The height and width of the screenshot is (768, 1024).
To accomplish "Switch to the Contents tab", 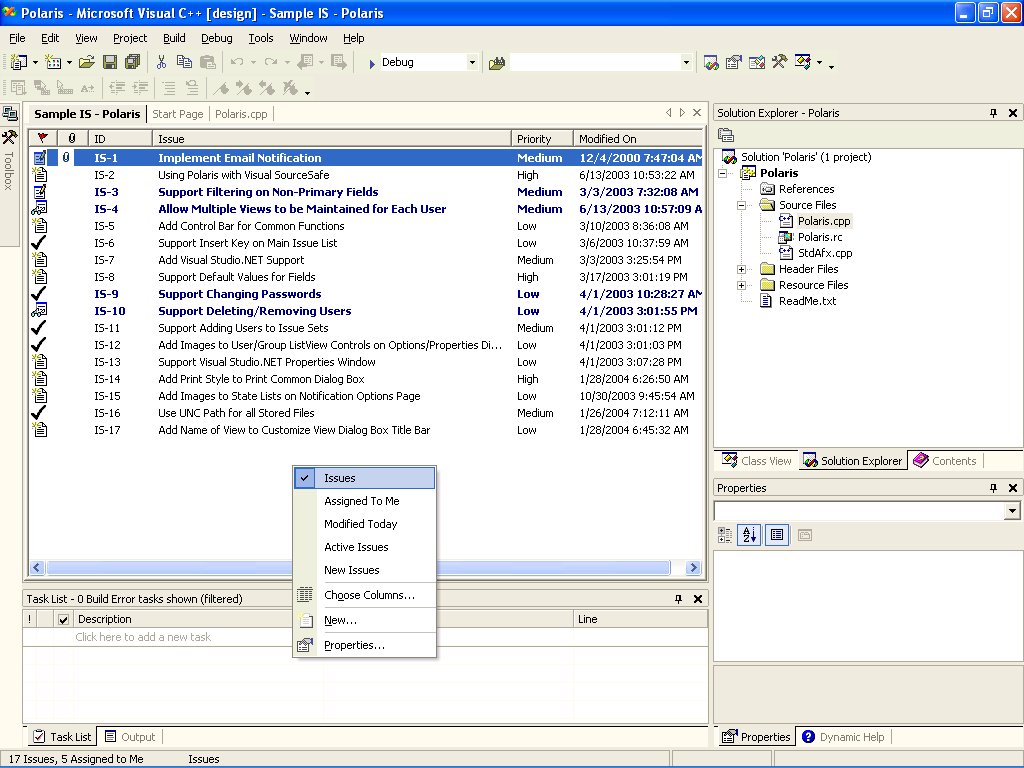I will click(944, 460).
